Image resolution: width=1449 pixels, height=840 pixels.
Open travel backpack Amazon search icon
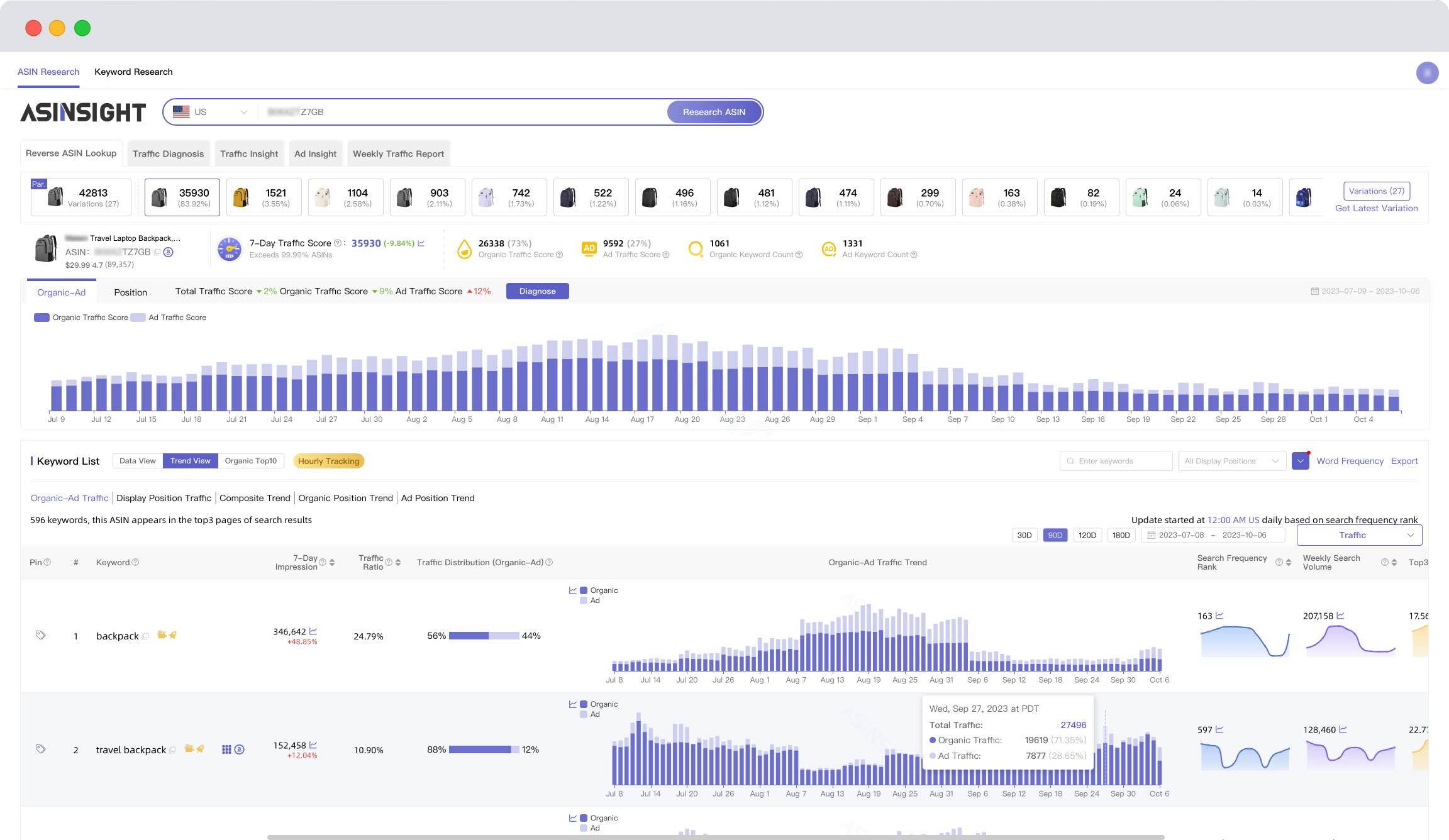click(240, 749)
